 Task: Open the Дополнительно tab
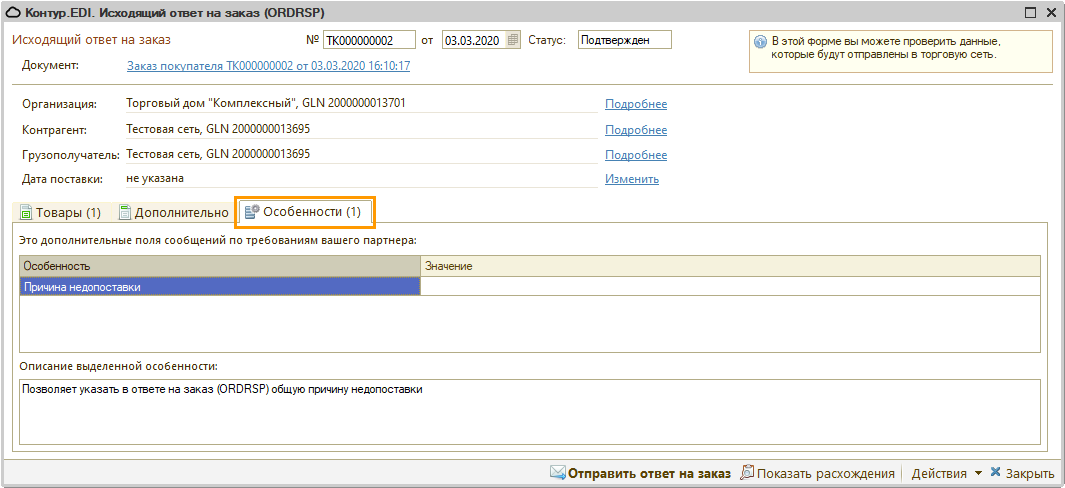coord(173,212)
